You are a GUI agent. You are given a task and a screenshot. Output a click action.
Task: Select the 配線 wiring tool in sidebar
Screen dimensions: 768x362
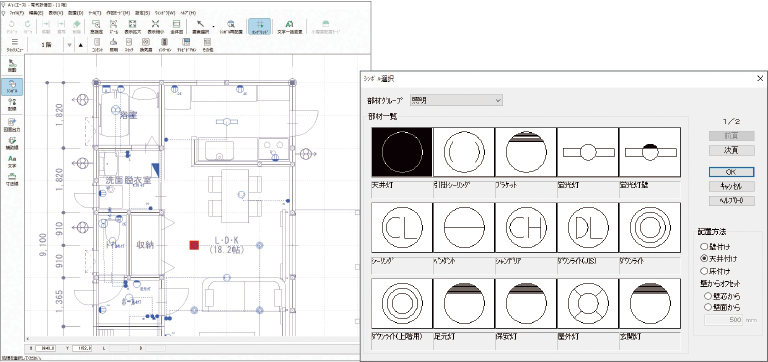coord(13,104)
